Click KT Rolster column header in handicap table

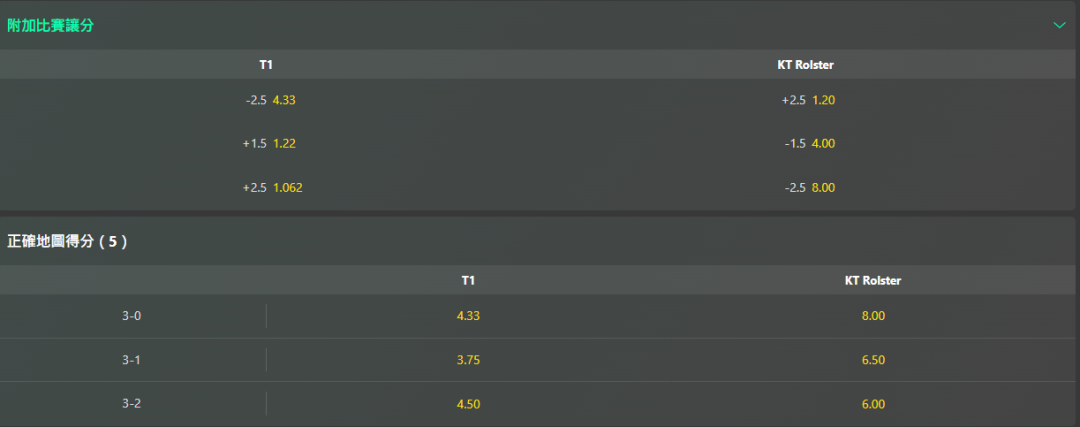click(805, 65)
